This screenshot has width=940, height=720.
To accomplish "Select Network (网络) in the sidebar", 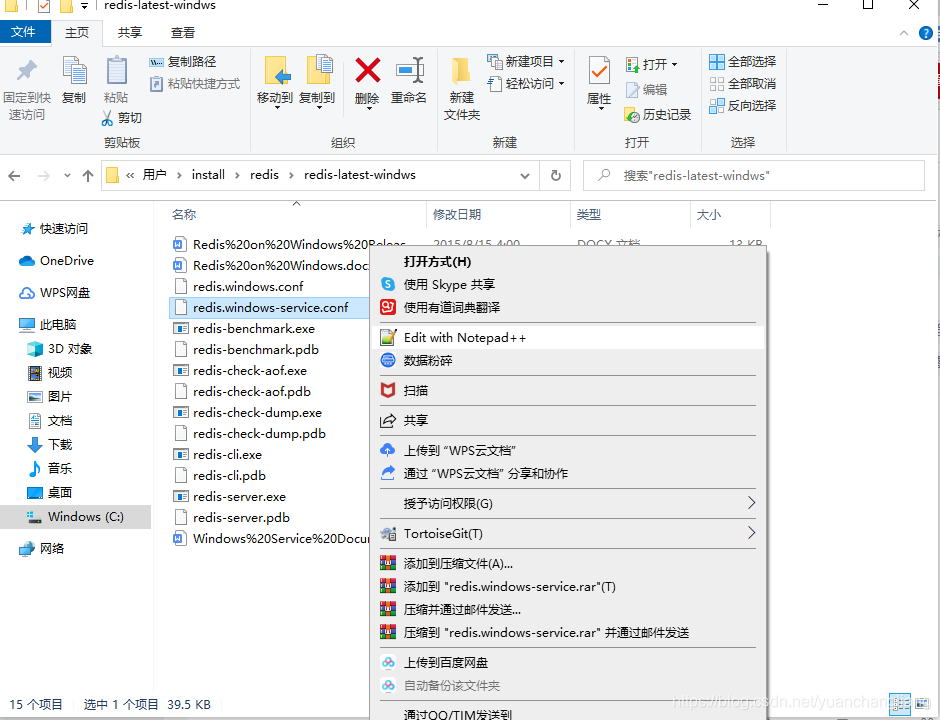I will [x=42, y=549].
